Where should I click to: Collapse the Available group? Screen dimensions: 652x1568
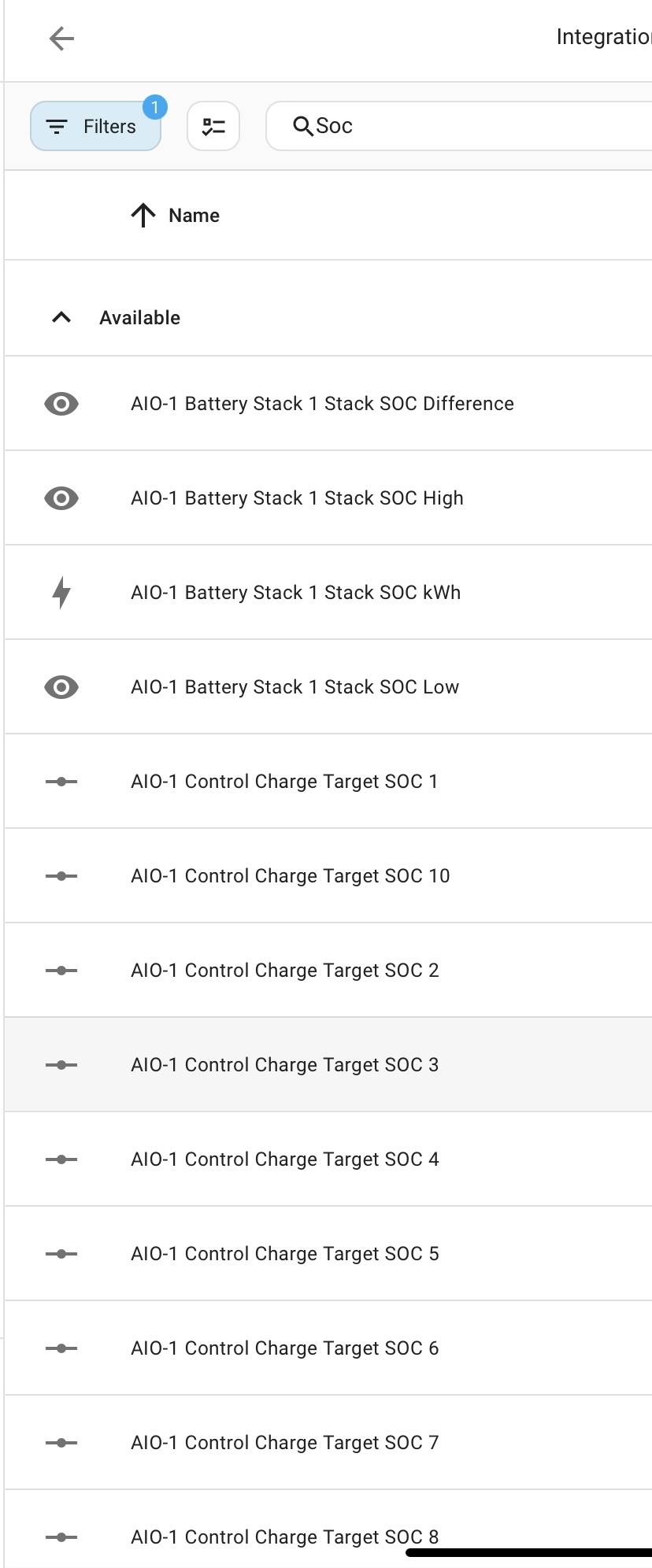pyautogui.click(x=61, y=317)
